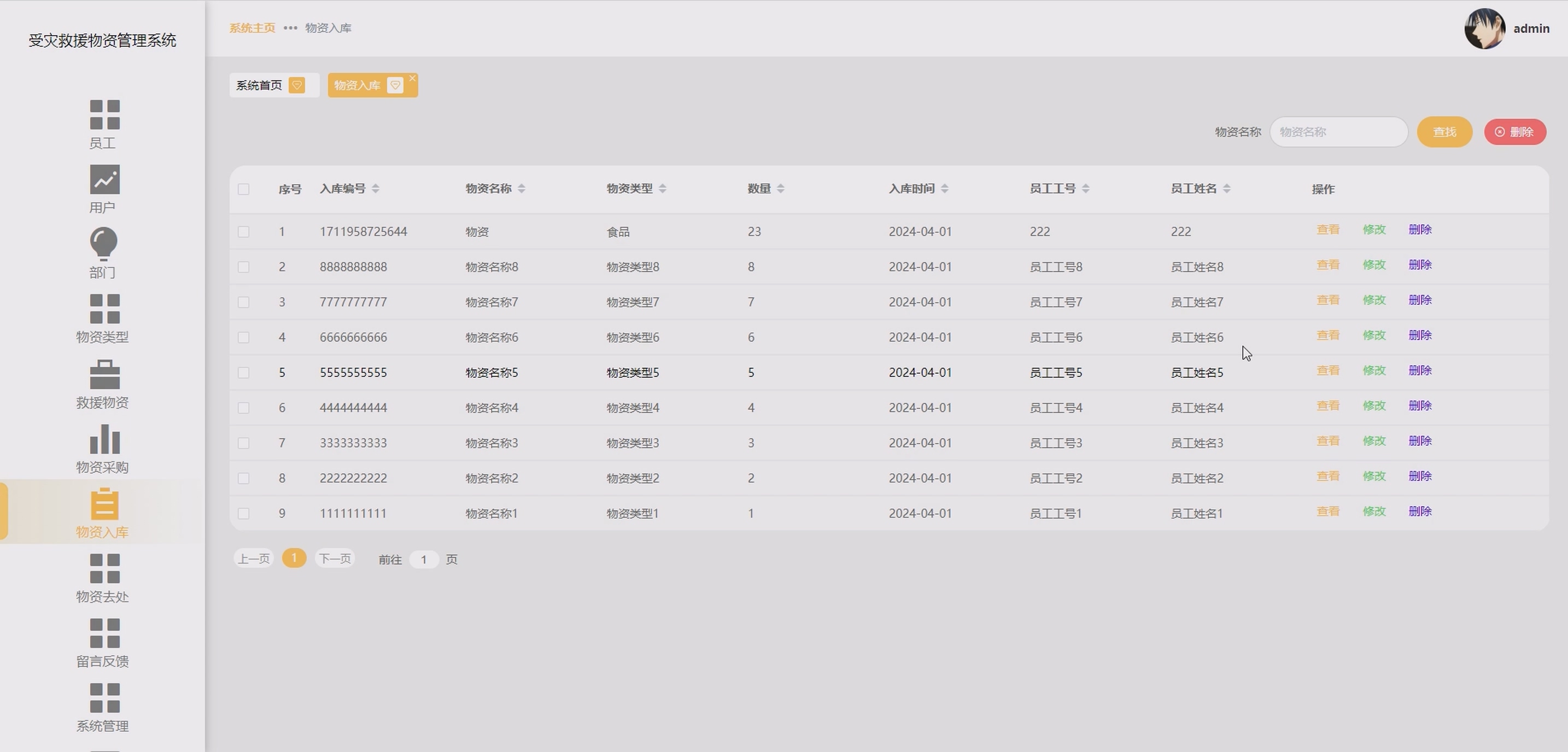Click the tag icon on 物资入库 tab
Screen dimensions: 1568x752
(x=395, y=85)
